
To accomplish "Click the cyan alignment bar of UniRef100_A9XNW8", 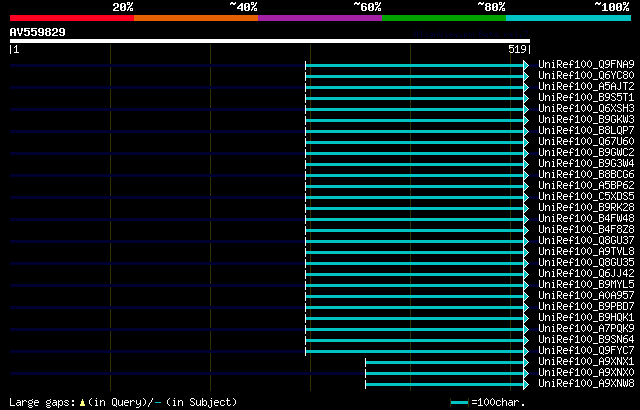I will [x=445, y=384].
